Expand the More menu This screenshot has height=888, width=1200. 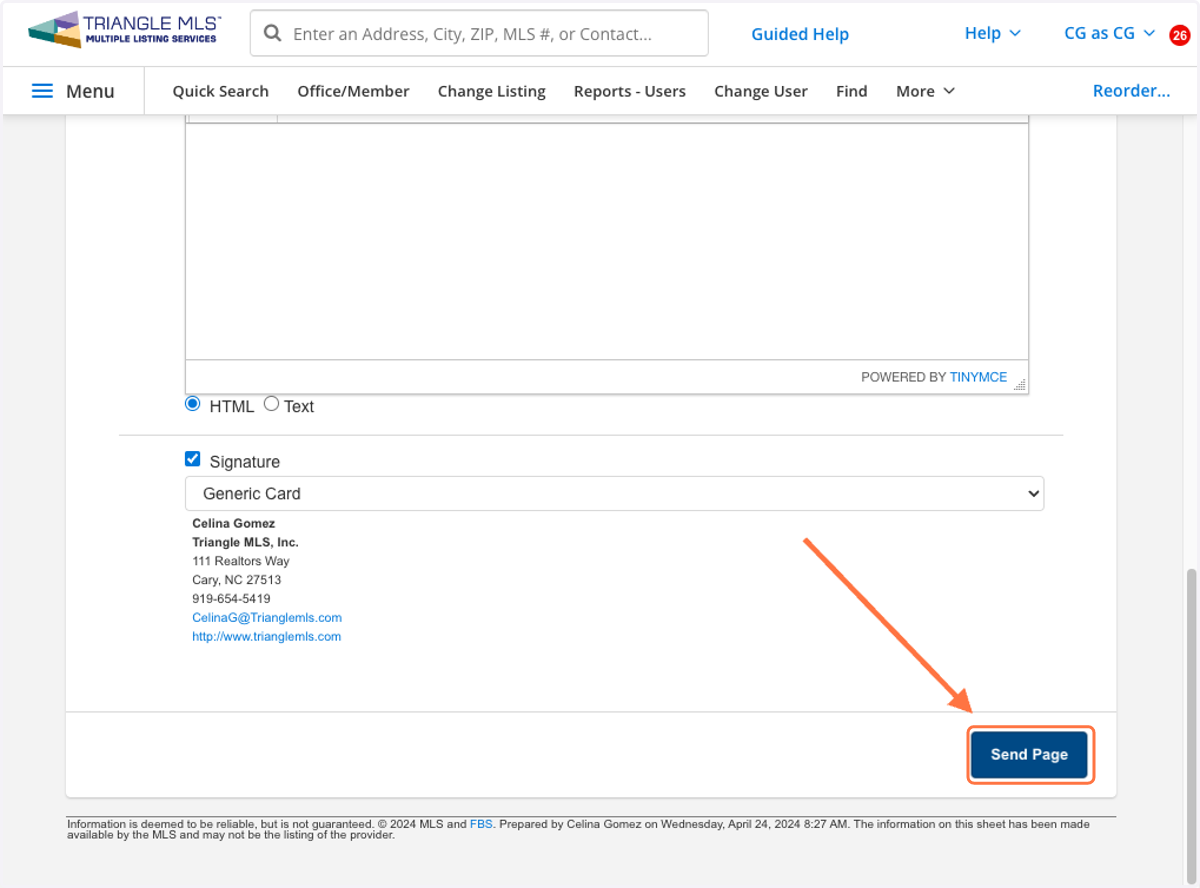pyautogui.click(x=925, y=91)
